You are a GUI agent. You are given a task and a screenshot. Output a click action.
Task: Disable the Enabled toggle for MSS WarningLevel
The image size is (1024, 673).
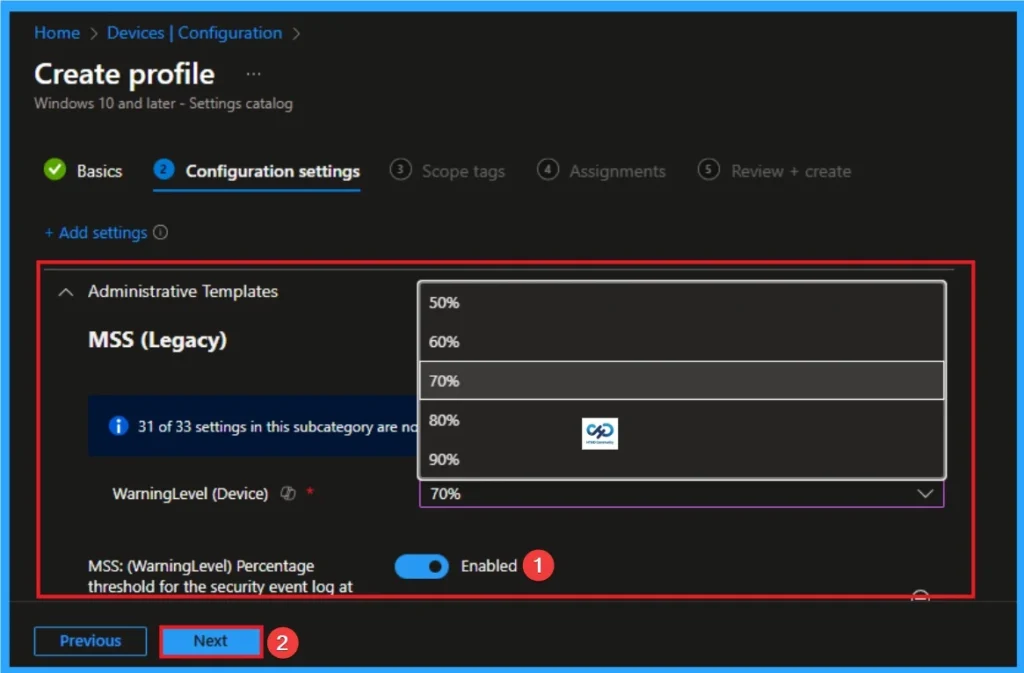click(421, 566)
